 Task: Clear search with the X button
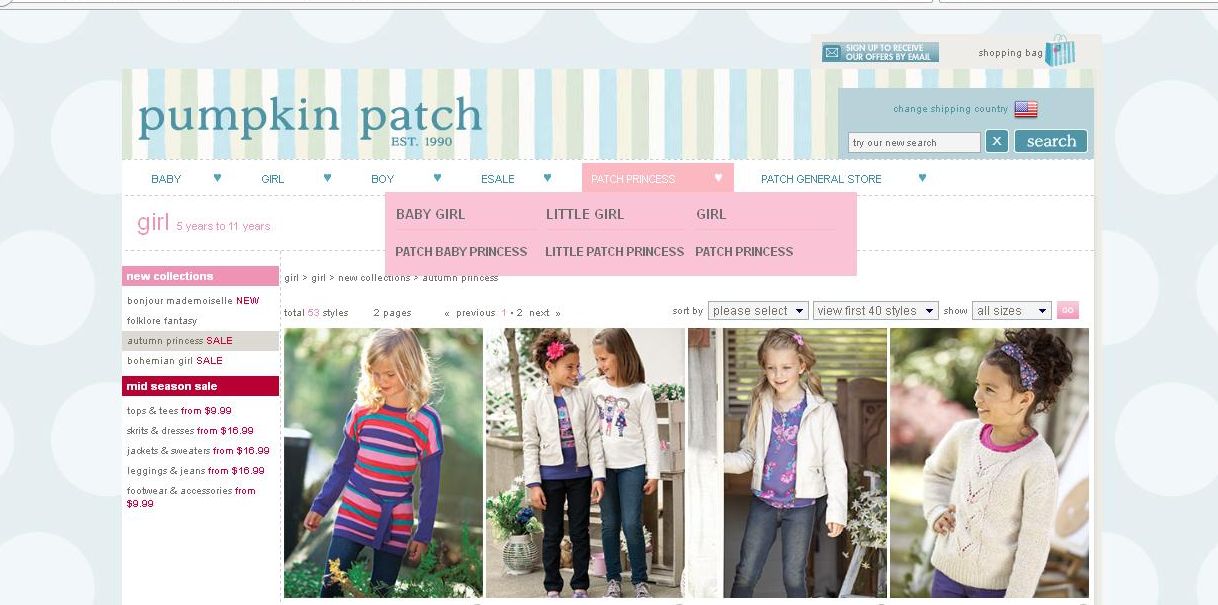(997, 141)
